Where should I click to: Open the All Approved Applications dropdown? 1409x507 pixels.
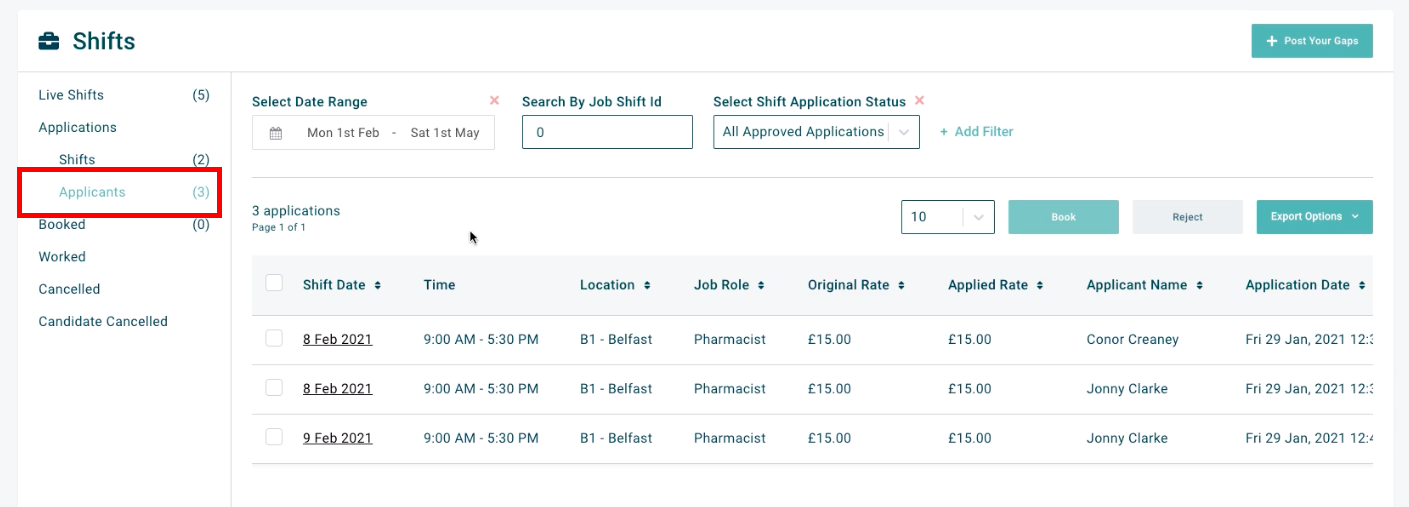pyautogui.click(x=816, y=132)
